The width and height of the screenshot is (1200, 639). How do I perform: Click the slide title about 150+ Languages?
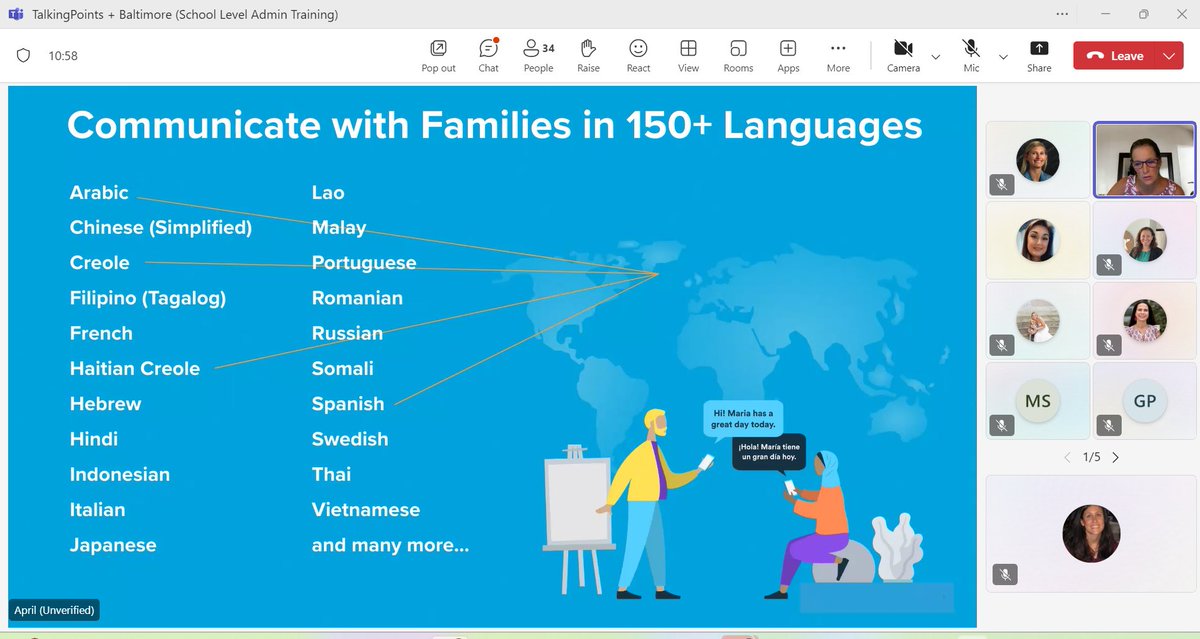494,126
